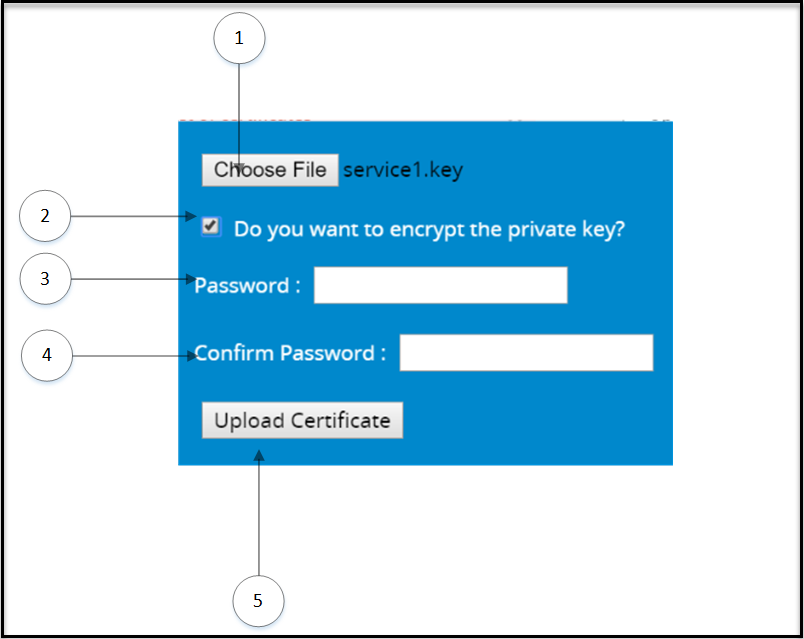The height and width of the screenshot is (639, 804).
Task: Click the Choose File button
Action: click(x=270, y=170)
